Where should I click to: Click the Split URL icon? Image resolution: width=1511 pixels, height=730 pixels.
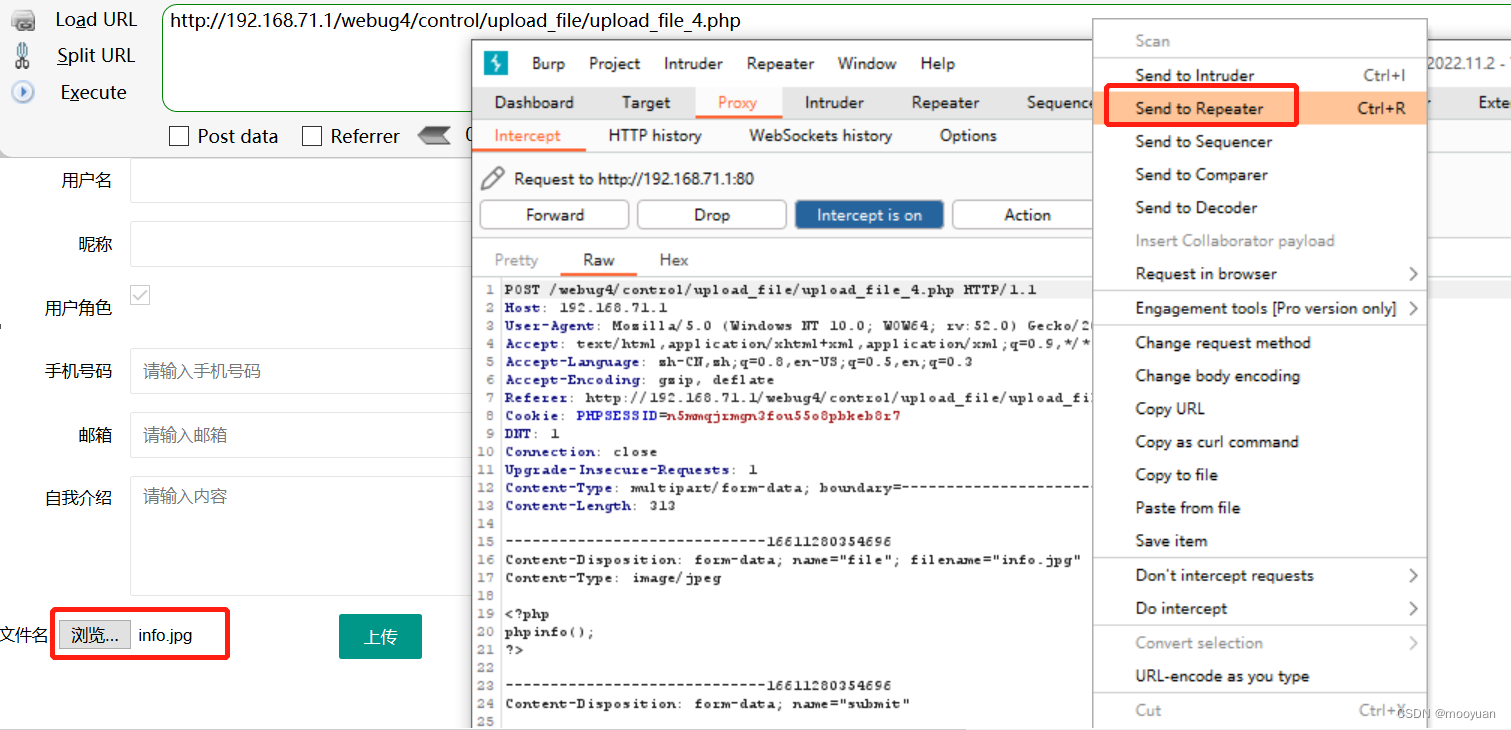click(22, 56)
